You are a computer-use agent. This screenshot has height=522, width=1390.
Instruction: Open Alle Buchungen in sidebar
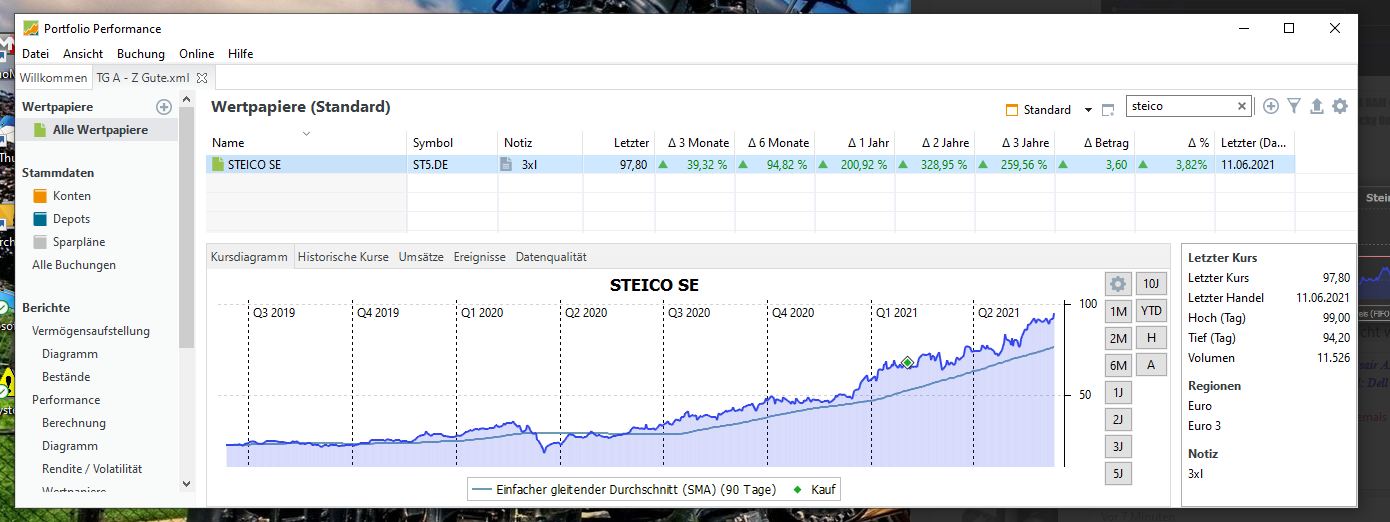tap(74, 265)
